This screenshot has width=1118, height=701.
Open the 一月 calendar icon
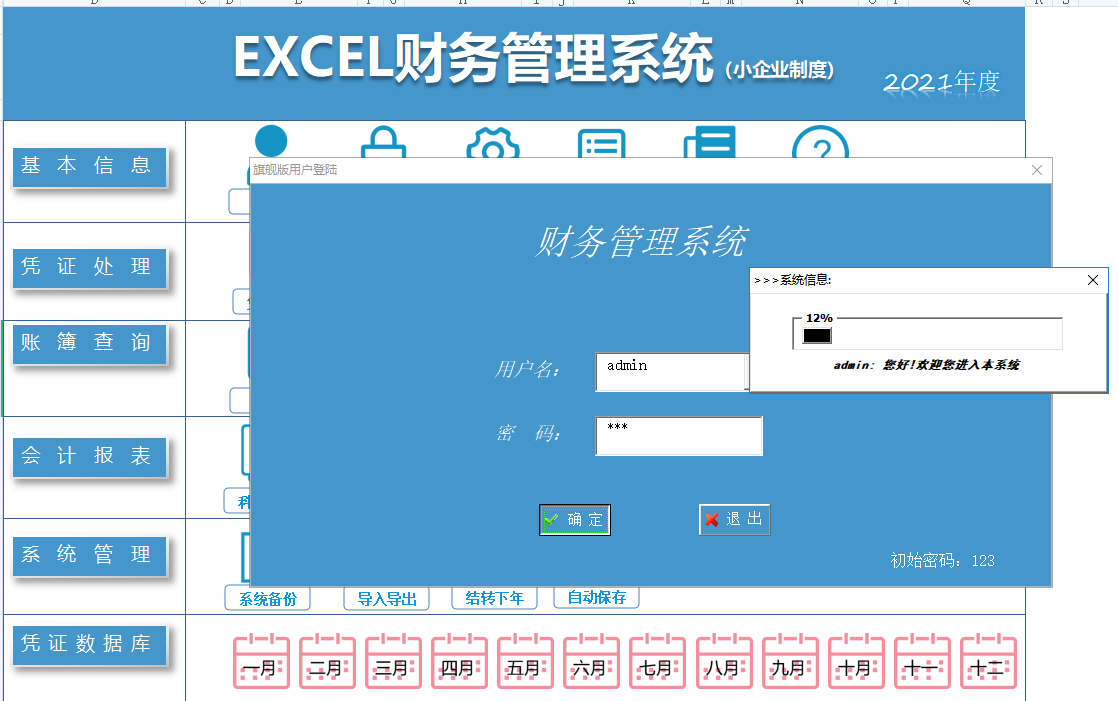tap(261, 660)
